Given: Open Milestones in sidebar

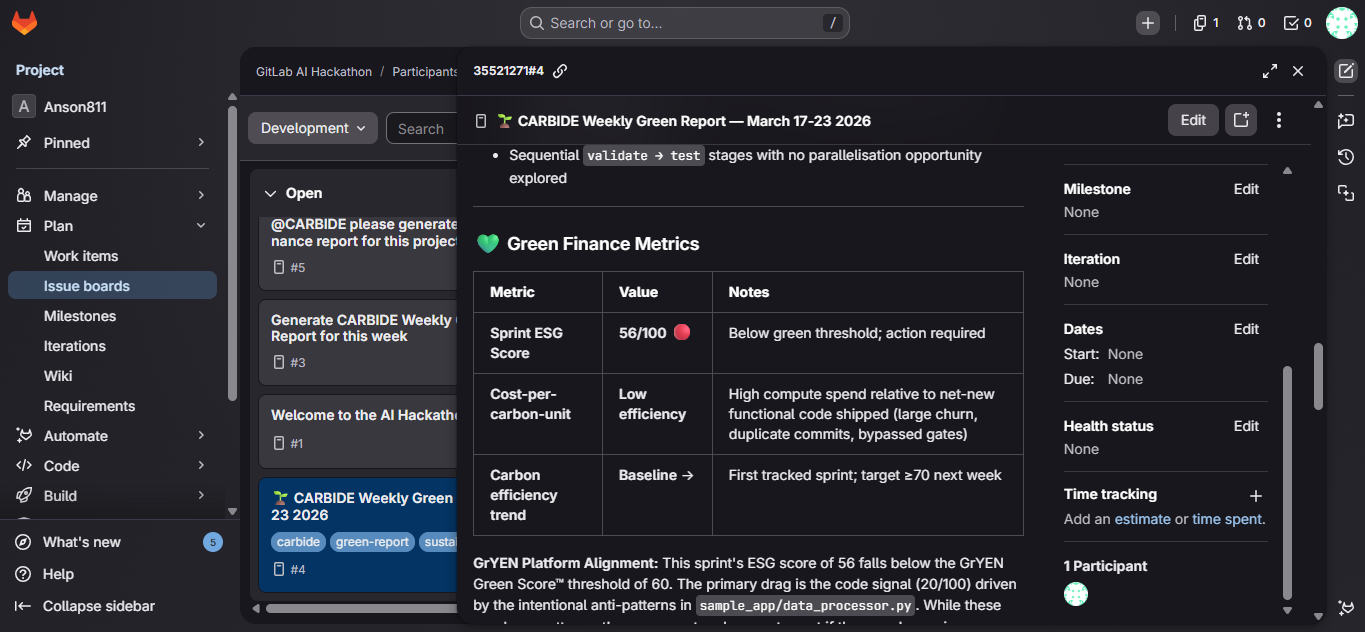Looking at the screenshot, I should click(112, 316).
